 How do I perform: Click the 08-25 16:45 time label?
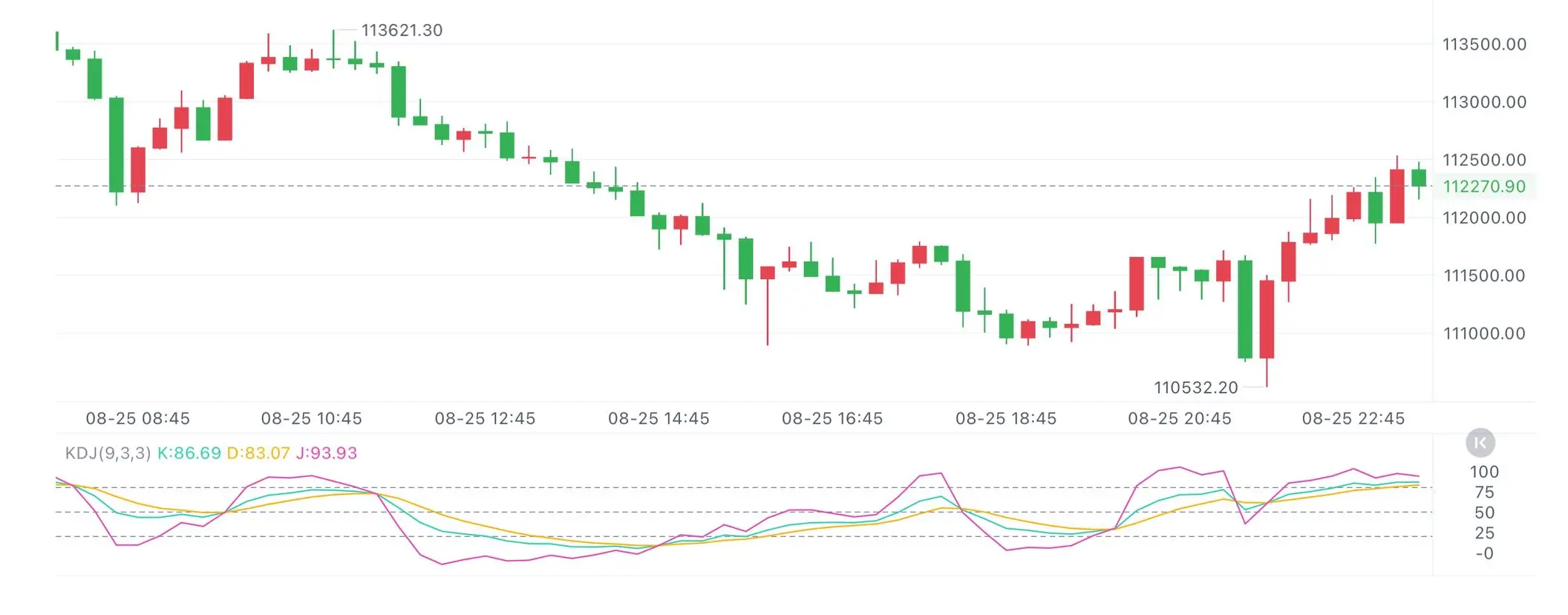[832, 418]
